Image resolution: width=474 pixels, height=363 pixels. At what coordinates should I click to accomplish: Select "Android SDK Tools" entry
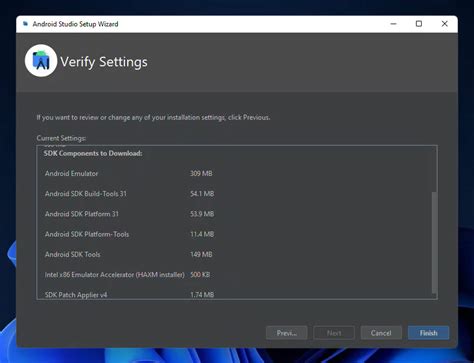72,254
